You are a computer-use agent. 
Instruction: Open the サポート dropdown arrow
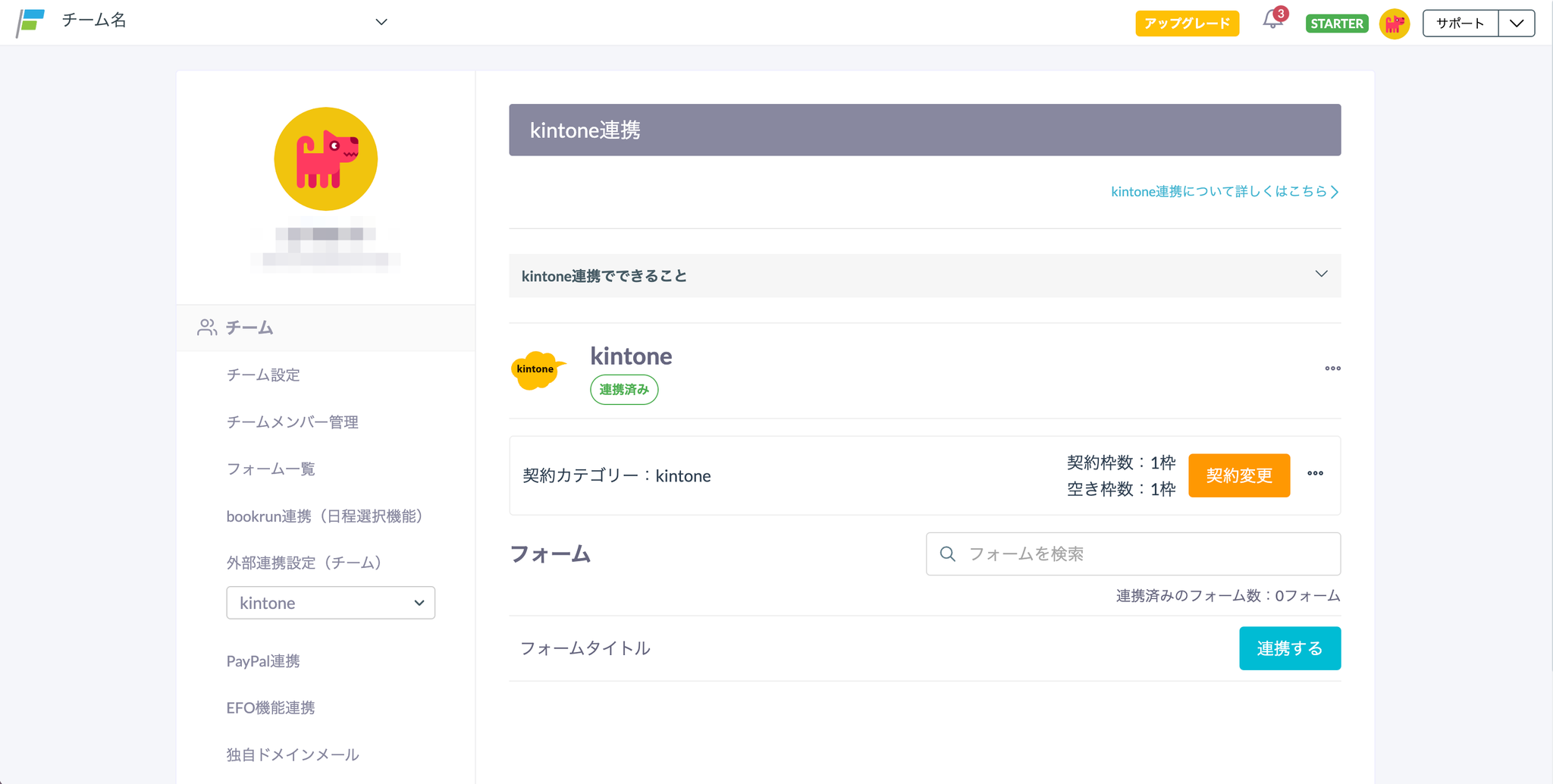tap(1517, 24)
